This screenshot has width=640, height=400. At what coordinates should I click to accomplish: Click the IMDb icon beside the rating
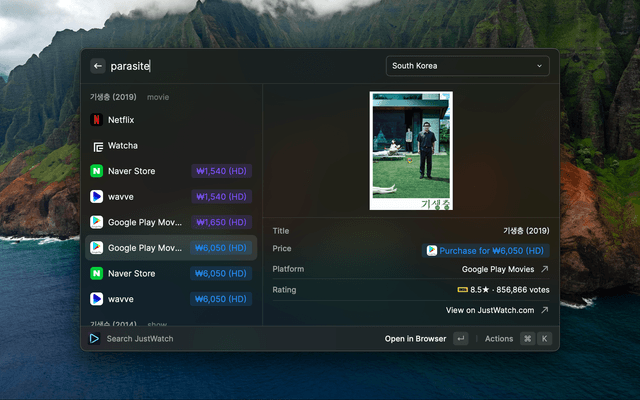pos(462,290)
